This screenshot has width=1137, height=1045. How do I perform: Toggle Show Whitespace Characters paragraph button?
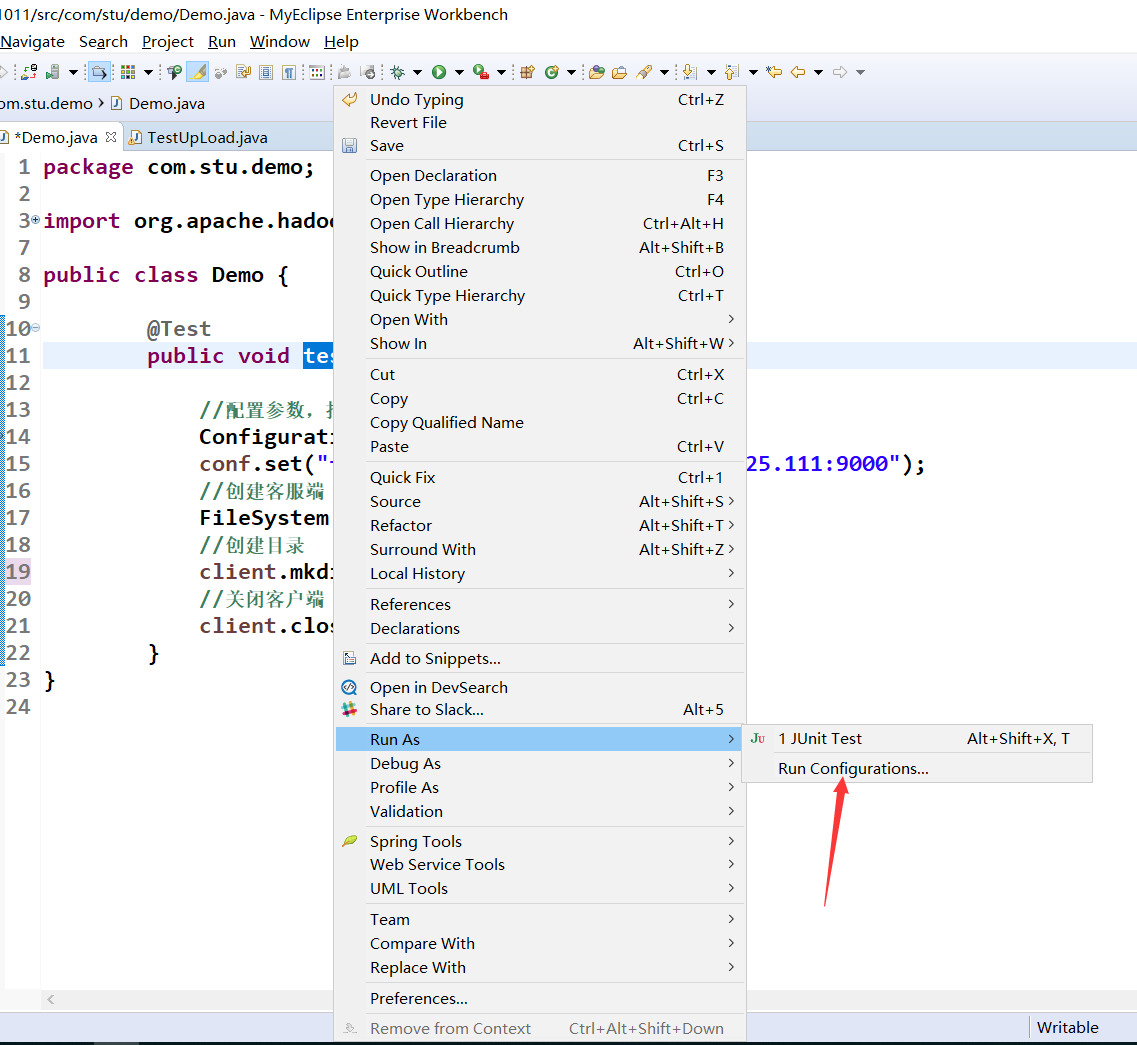(289, 72)
